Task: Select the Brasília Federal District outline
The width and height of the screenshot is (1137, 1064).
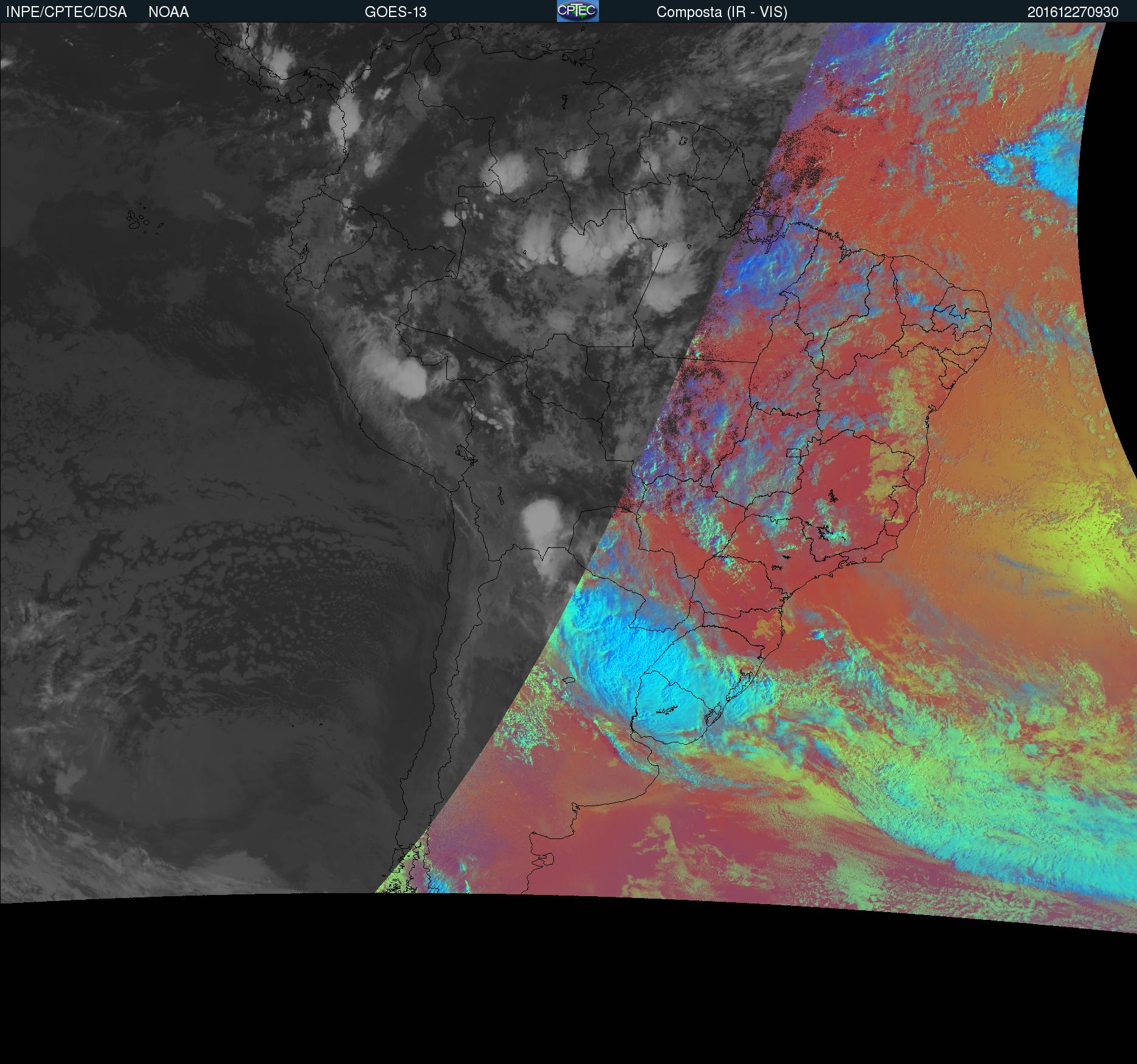Action: pos(793,452)
